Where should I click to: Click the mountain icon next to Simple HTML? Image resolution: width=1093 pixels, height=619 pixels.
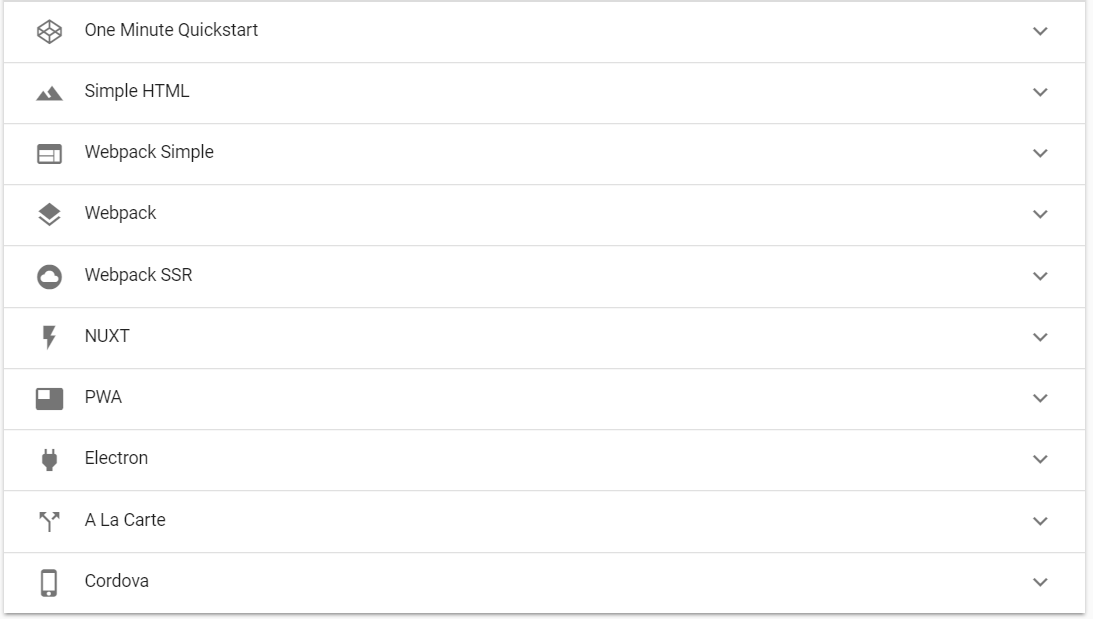pyautogui.click(x=49, y=93)
